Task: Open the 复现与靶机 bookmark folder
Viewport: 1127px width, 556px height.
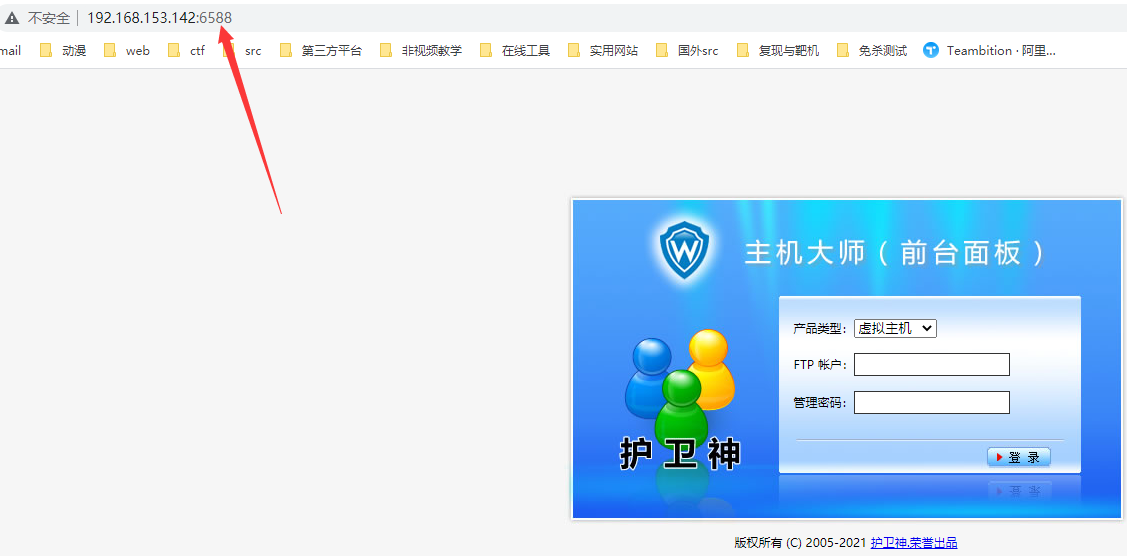Action: (778, 50)
